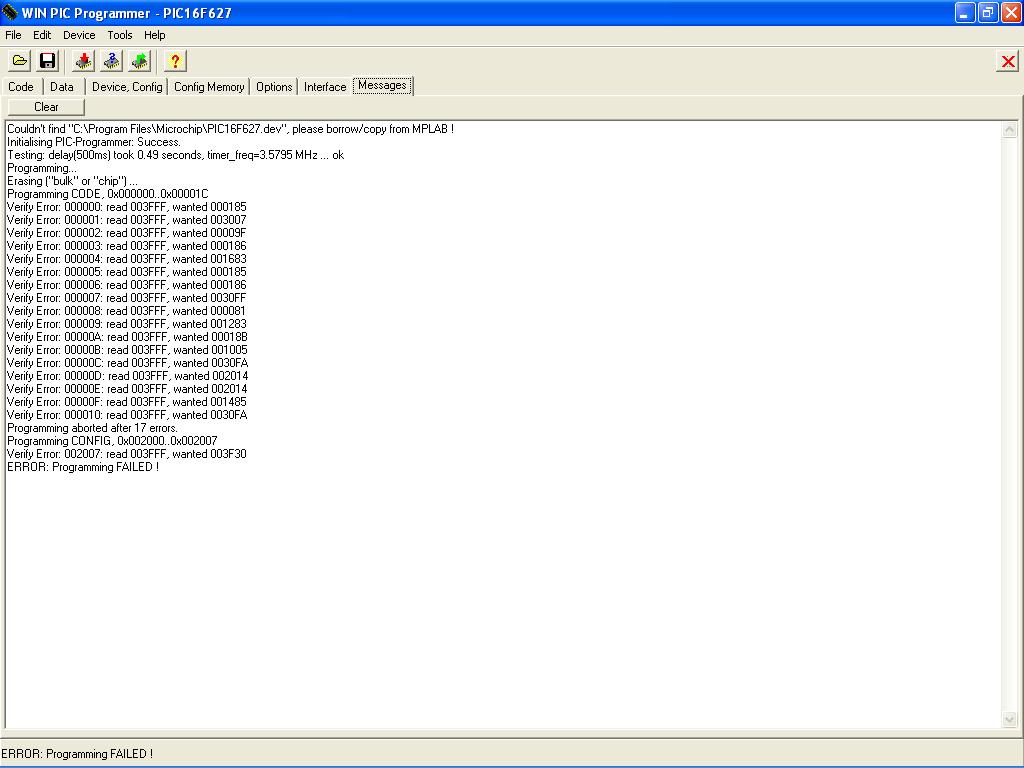The height and width of the screenshot is (768, 1024).
Task: Select "Initialising PIC-Programmer: Success." line
Action: click(x=94, y=142)
